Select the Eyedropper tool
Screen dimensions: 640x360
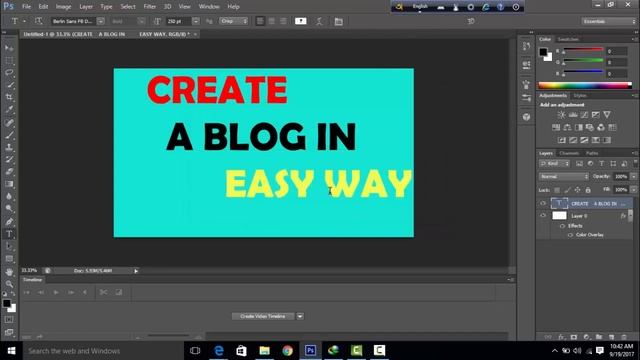click(x=9, y=109)
